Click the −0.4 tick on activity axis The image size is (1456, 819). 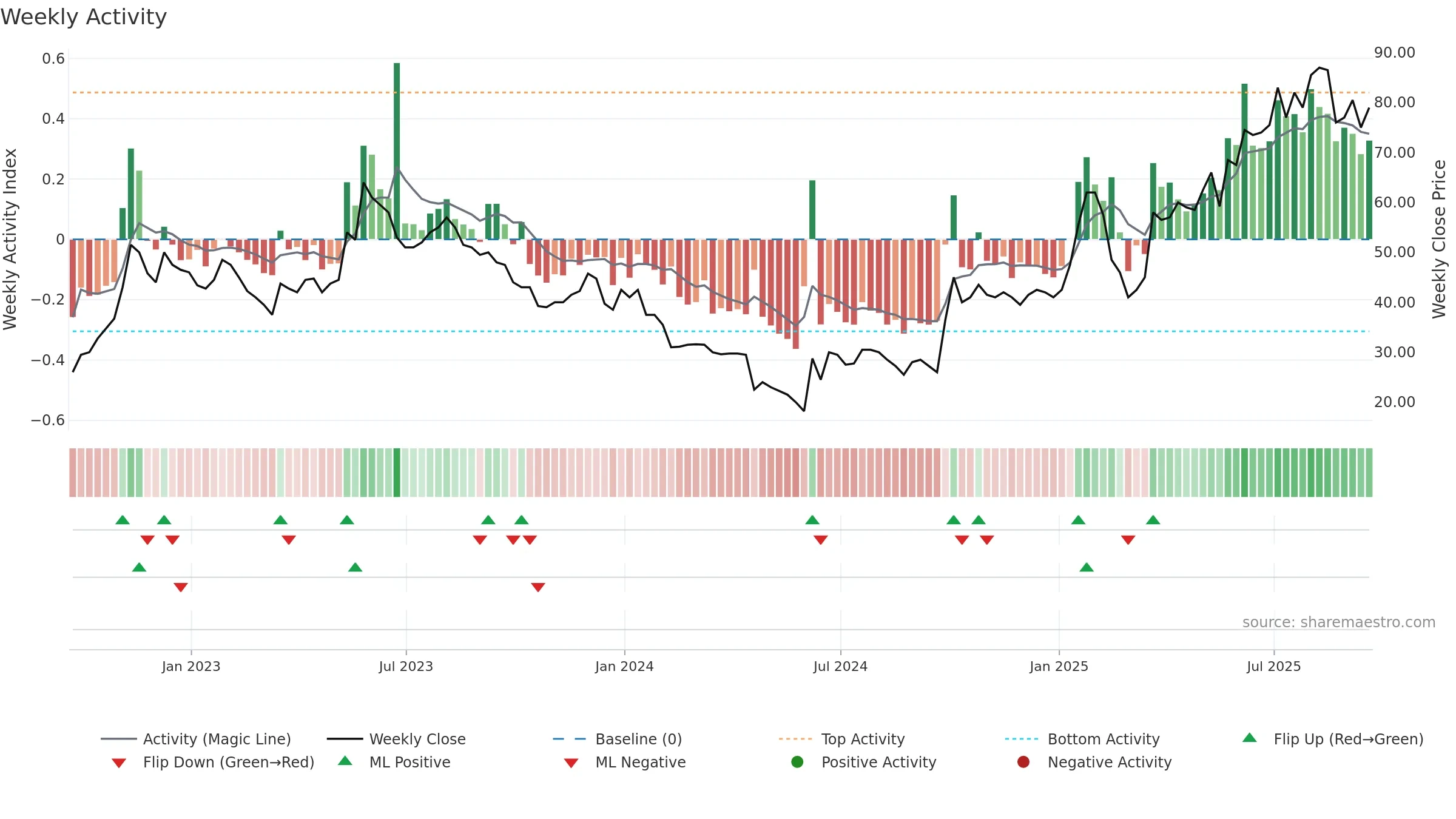[48, 360]
